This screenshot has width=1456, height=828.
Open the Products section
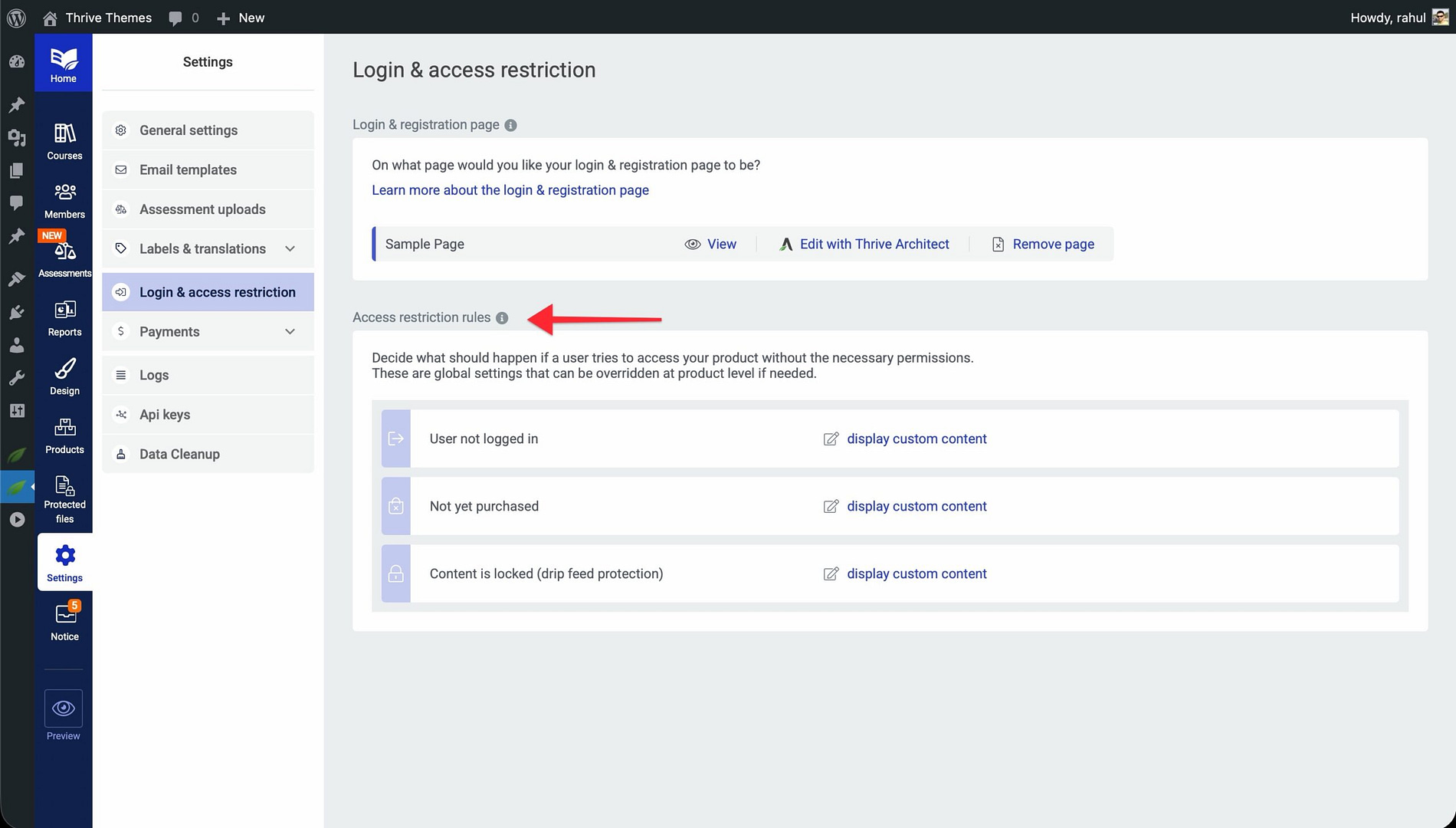pyautogui.click(x=64, y=435)
